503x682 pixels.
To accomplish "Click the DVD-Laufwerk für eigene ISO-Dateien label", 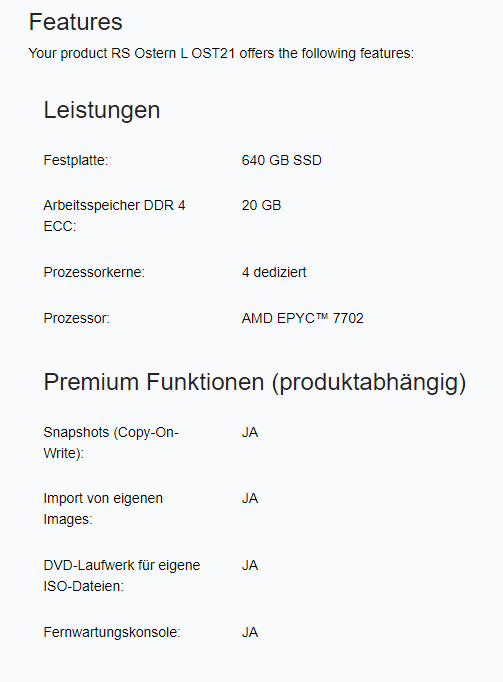I will (x=122, y=575).
